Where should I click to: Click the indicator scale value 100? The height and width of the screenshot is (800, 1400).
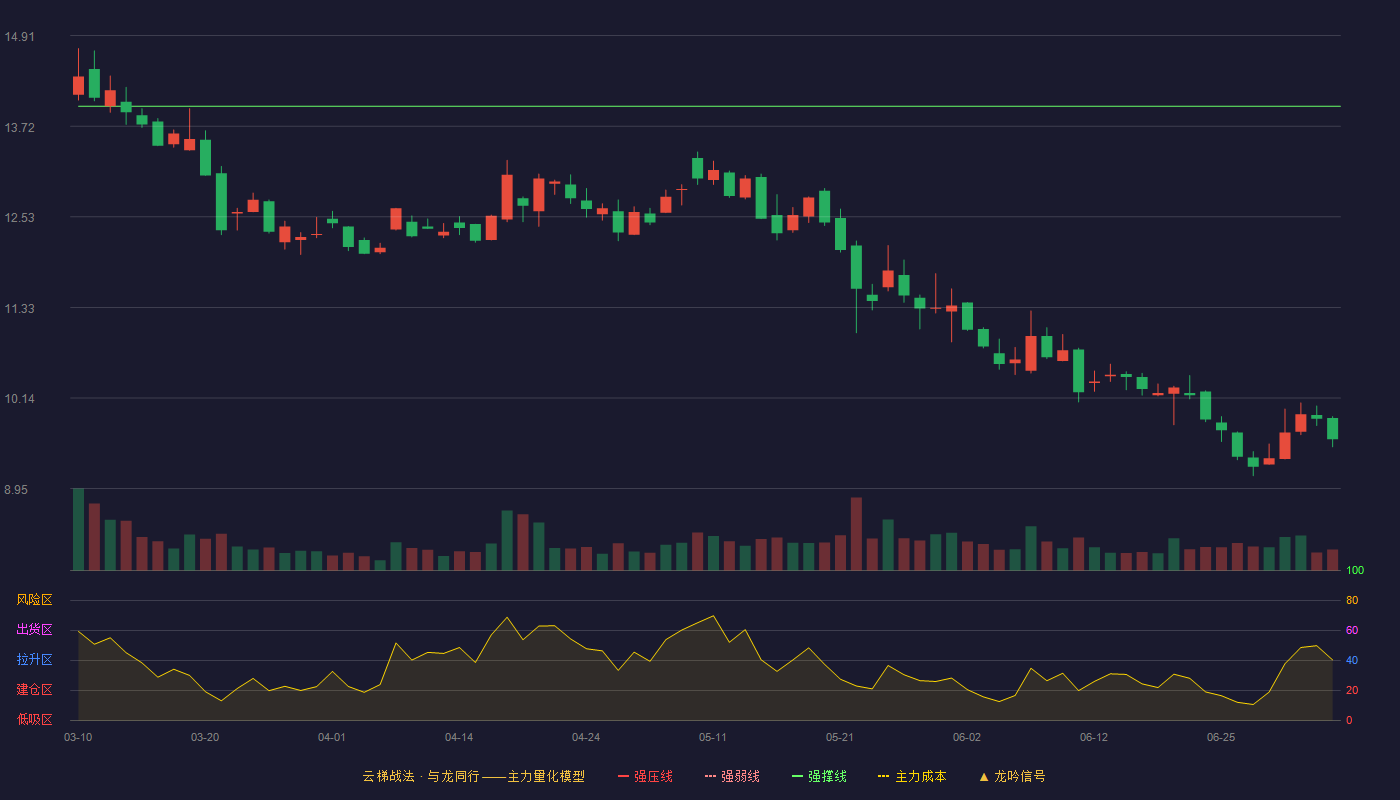point(1355,571)
